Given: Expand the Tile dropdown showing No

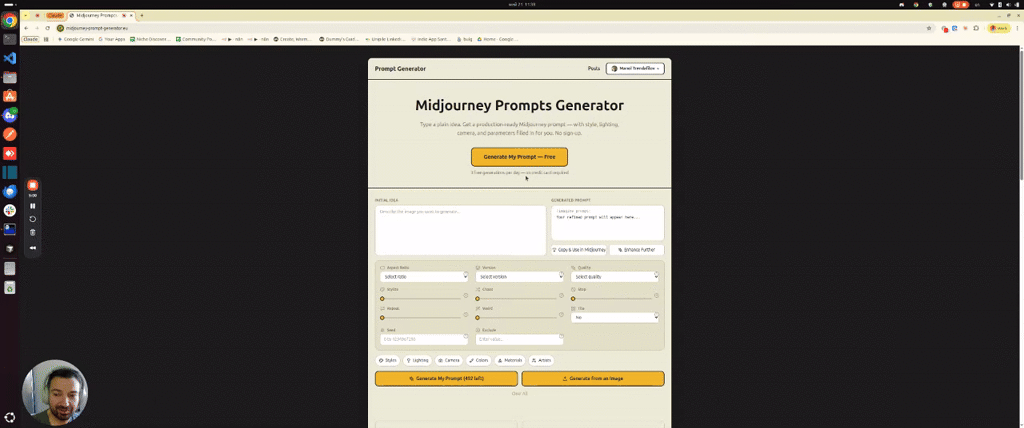Looking at the screenshot, I should pyautogui.click(x=615, y=318).
